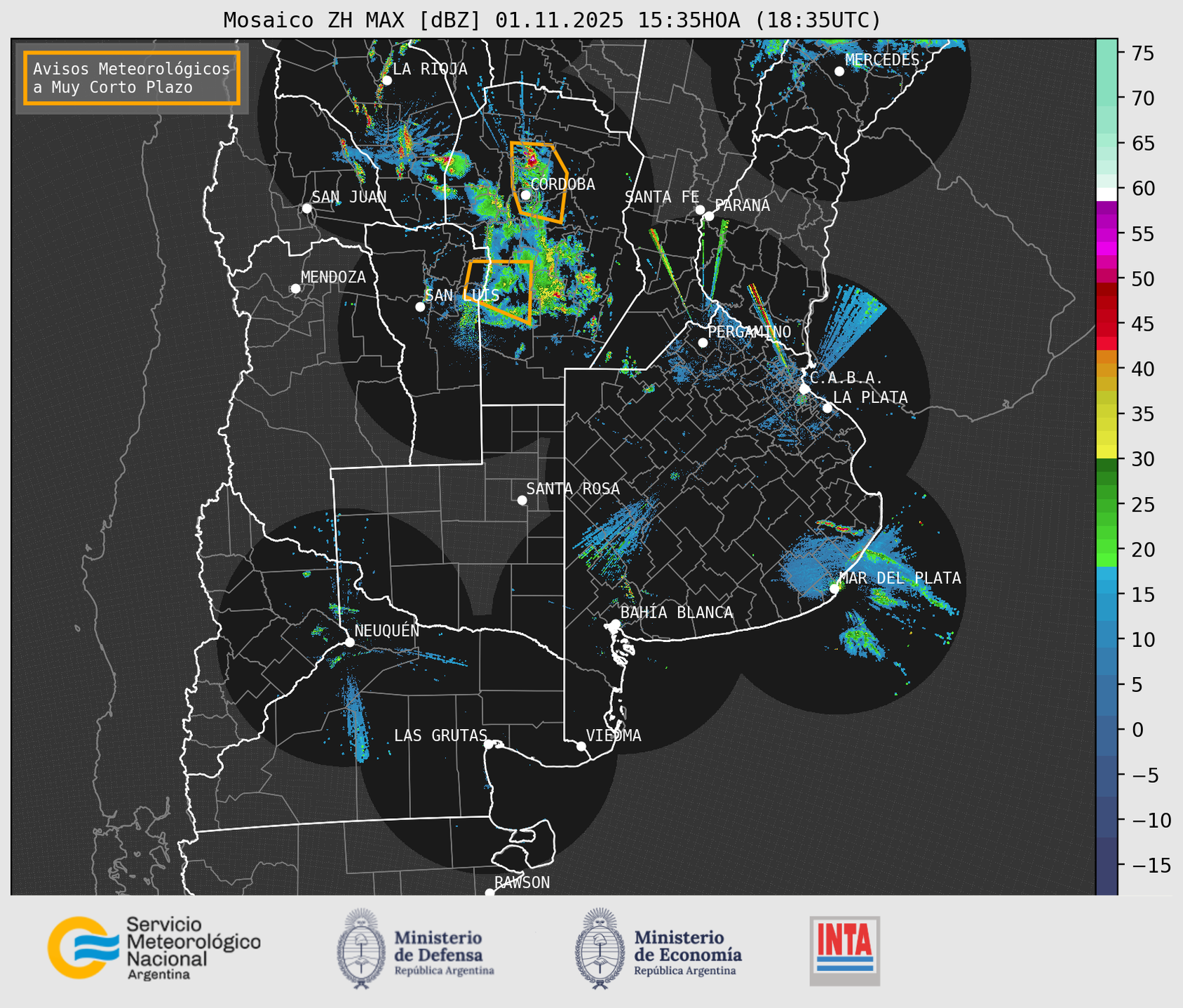This screenshot has height=1008, width=1183.
Task: Click the Santa Rosa city marker
Action: [522, 500]
